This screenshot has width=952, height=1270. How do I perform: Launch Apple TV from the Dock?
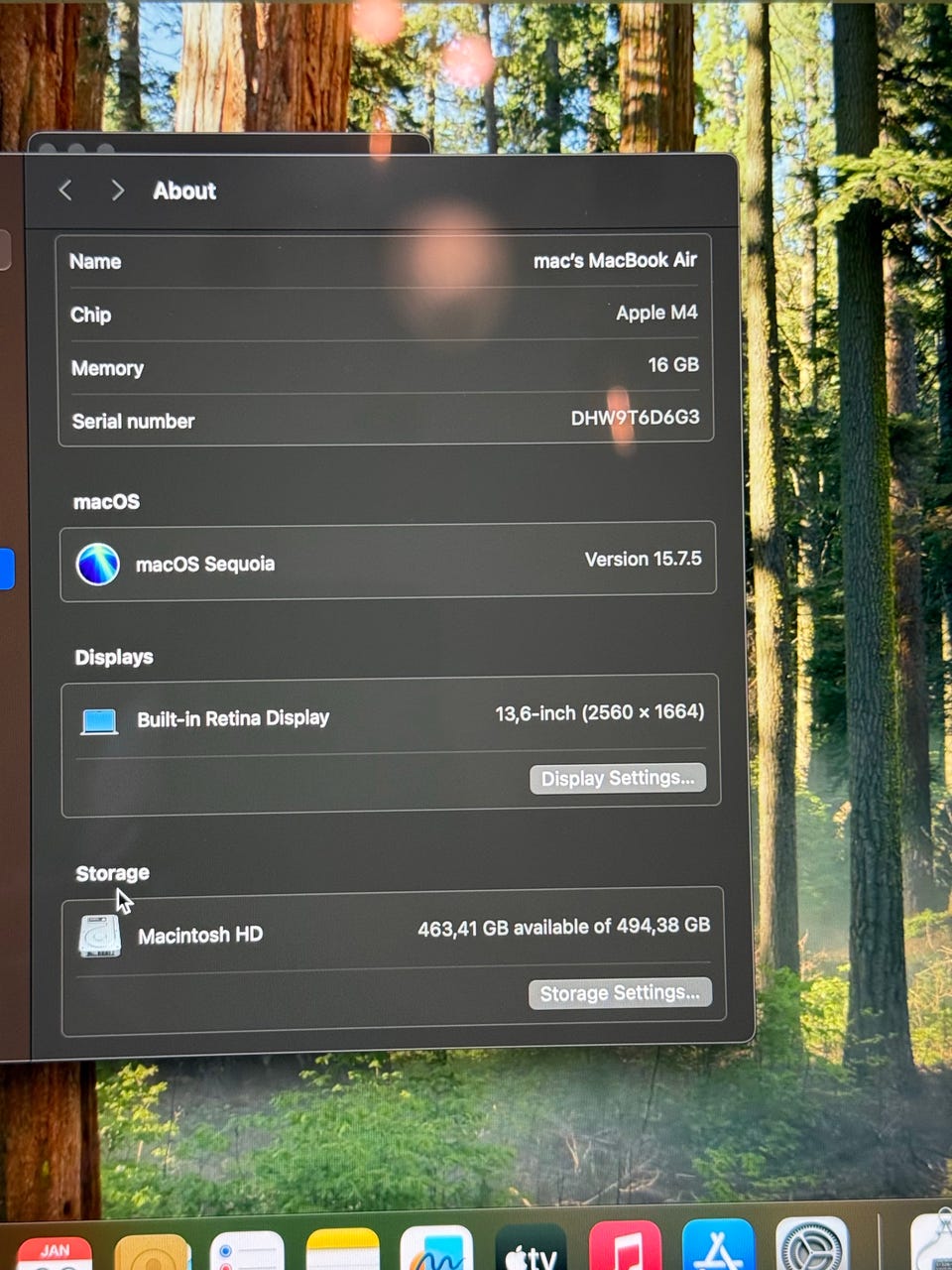point(531,1246)
